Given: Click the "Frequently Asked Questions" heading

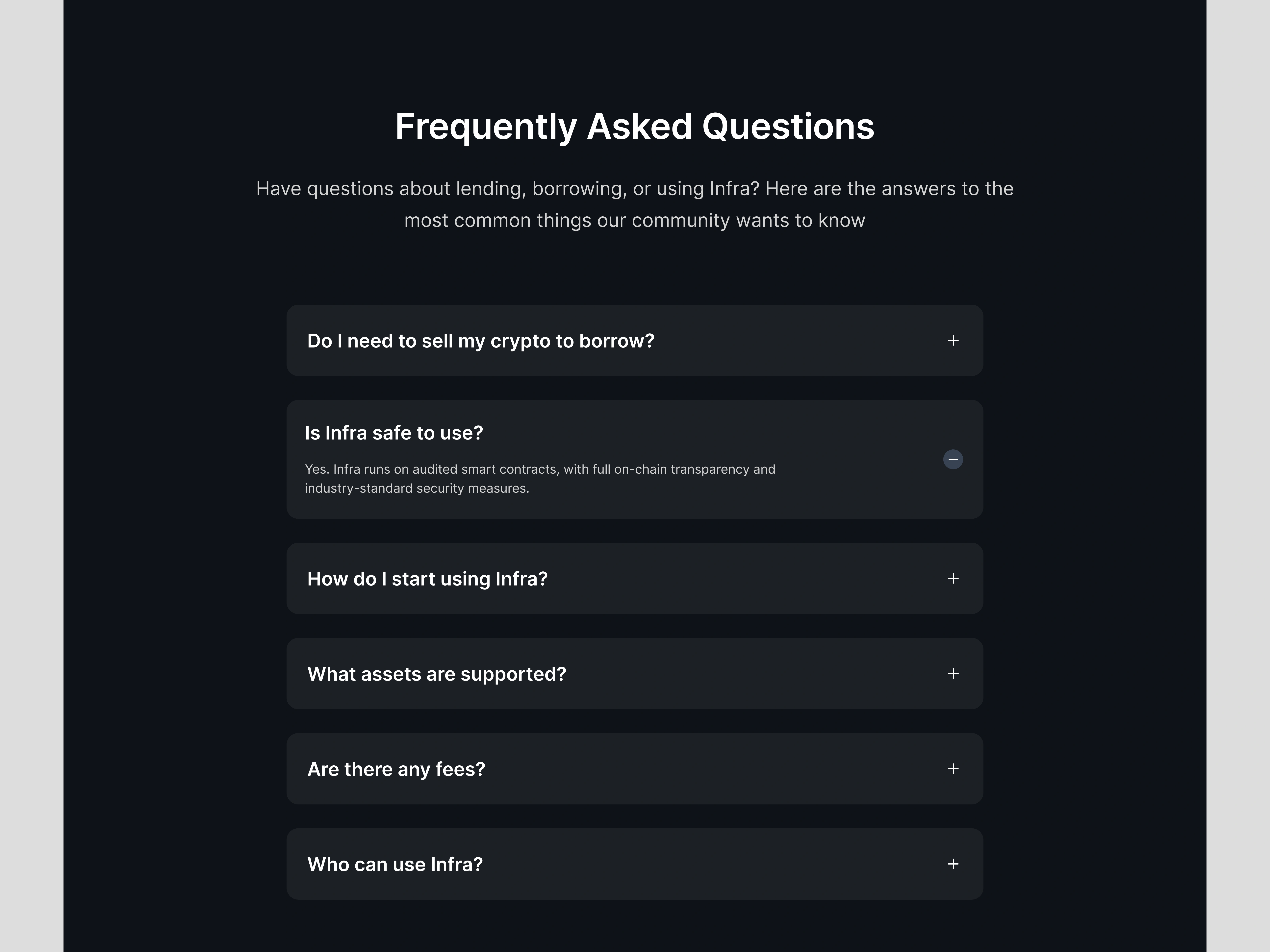Looking at the screenshot, I should (x=634, y=126).
